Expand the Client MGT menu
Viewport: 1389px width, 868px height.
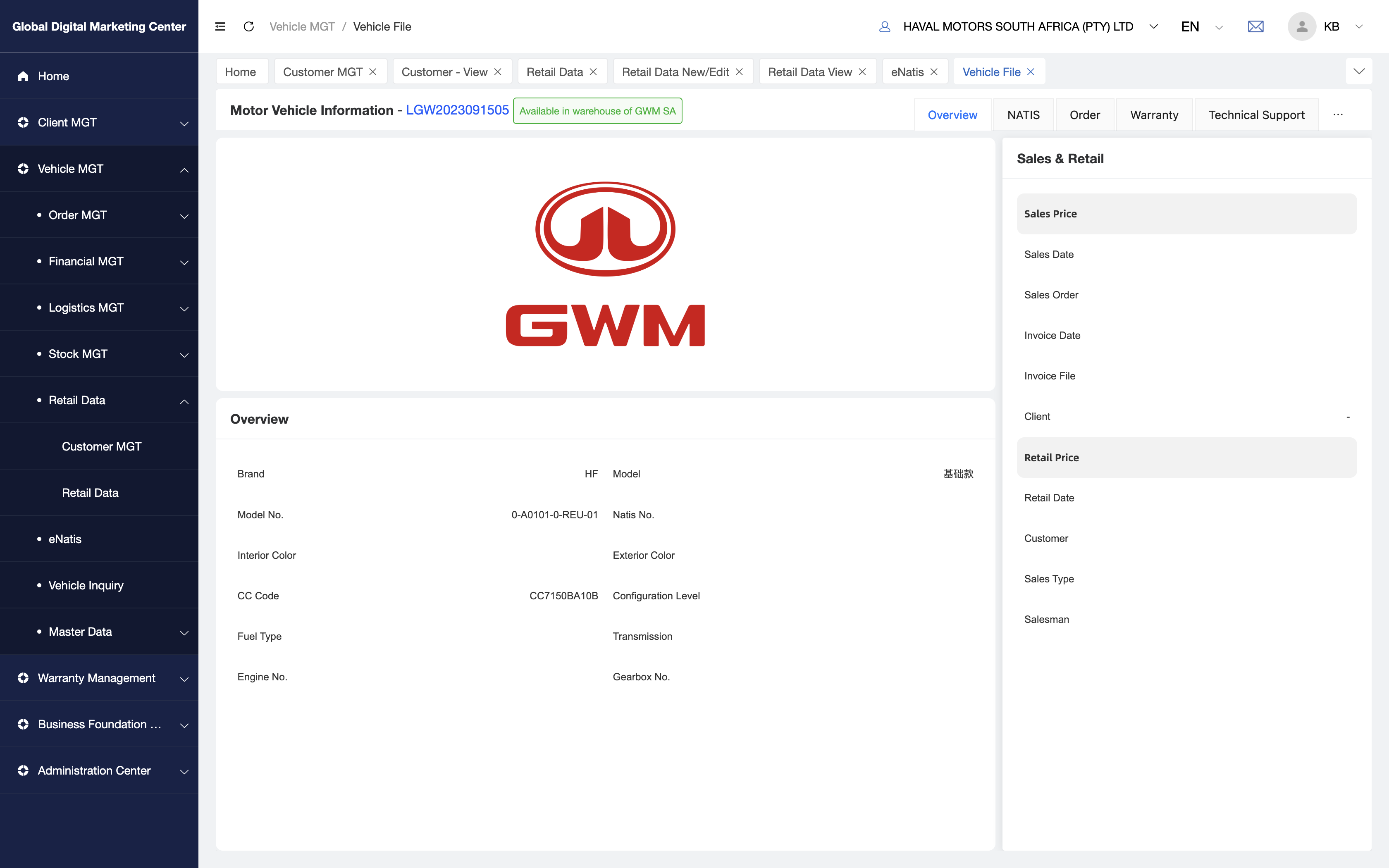coord(184,124)
